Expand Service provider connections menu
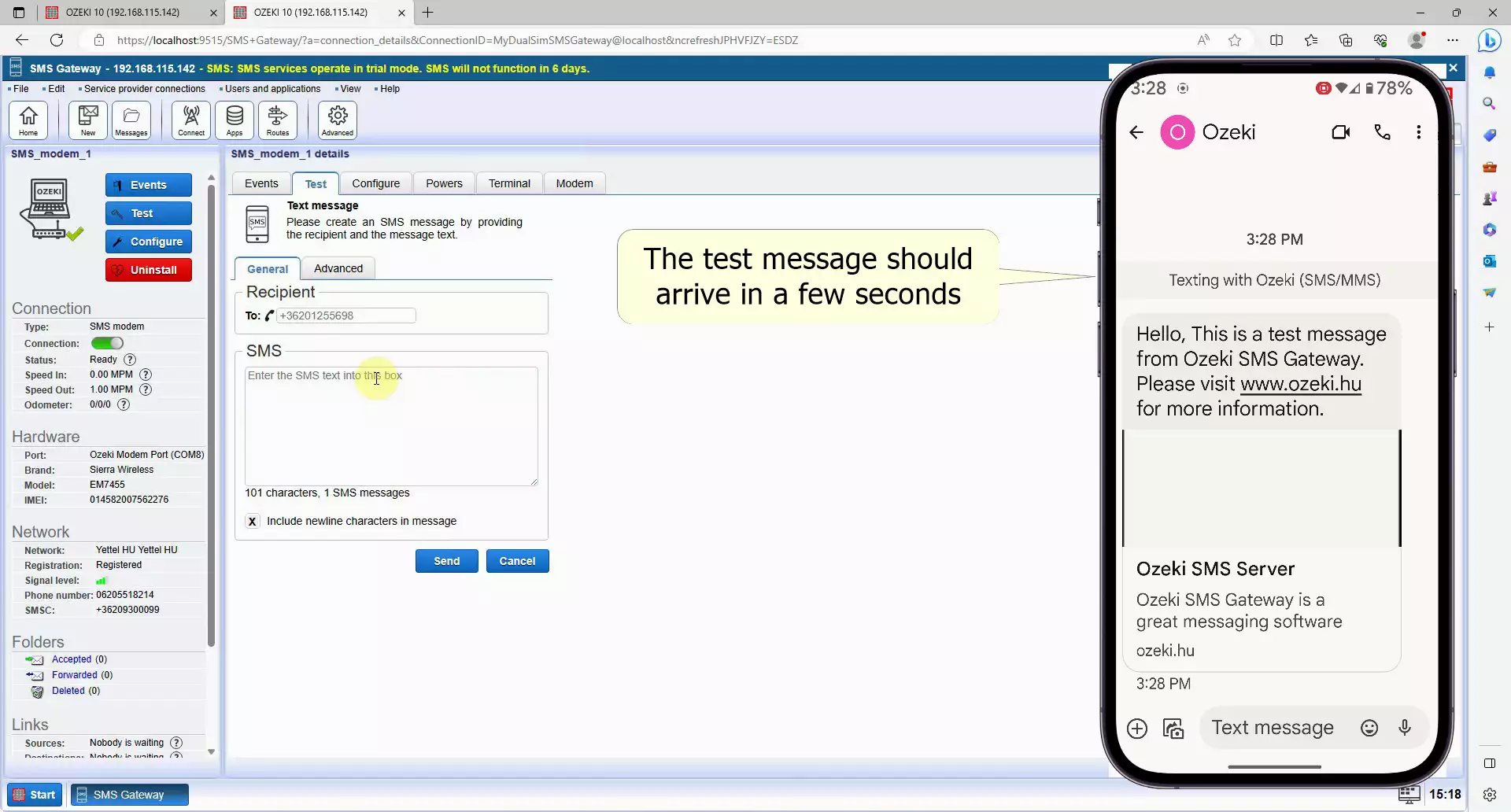The width and height of the screenshot is (1511, 812). click(x=144, y=89)
